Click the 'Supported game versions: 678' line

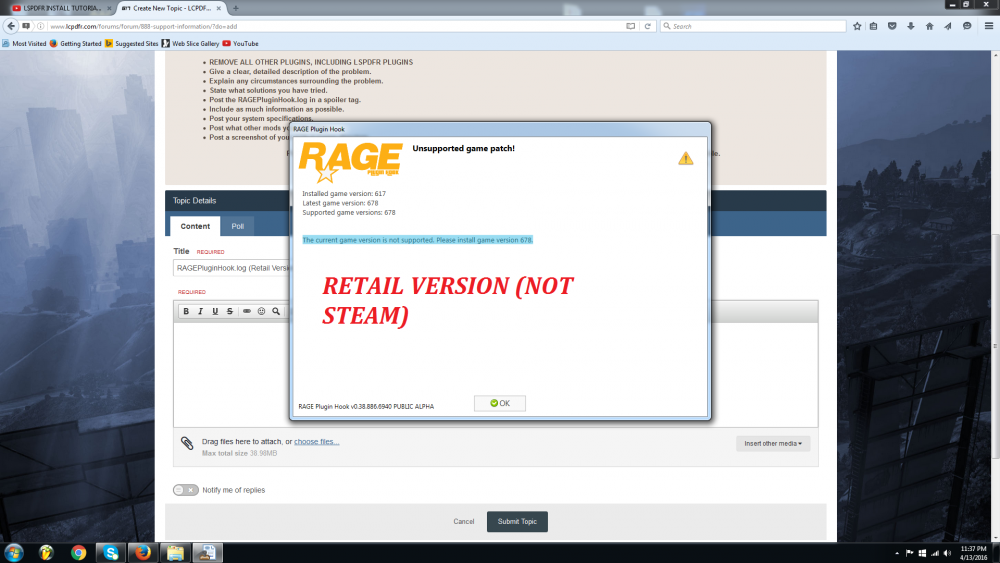[x=349, y=212]
